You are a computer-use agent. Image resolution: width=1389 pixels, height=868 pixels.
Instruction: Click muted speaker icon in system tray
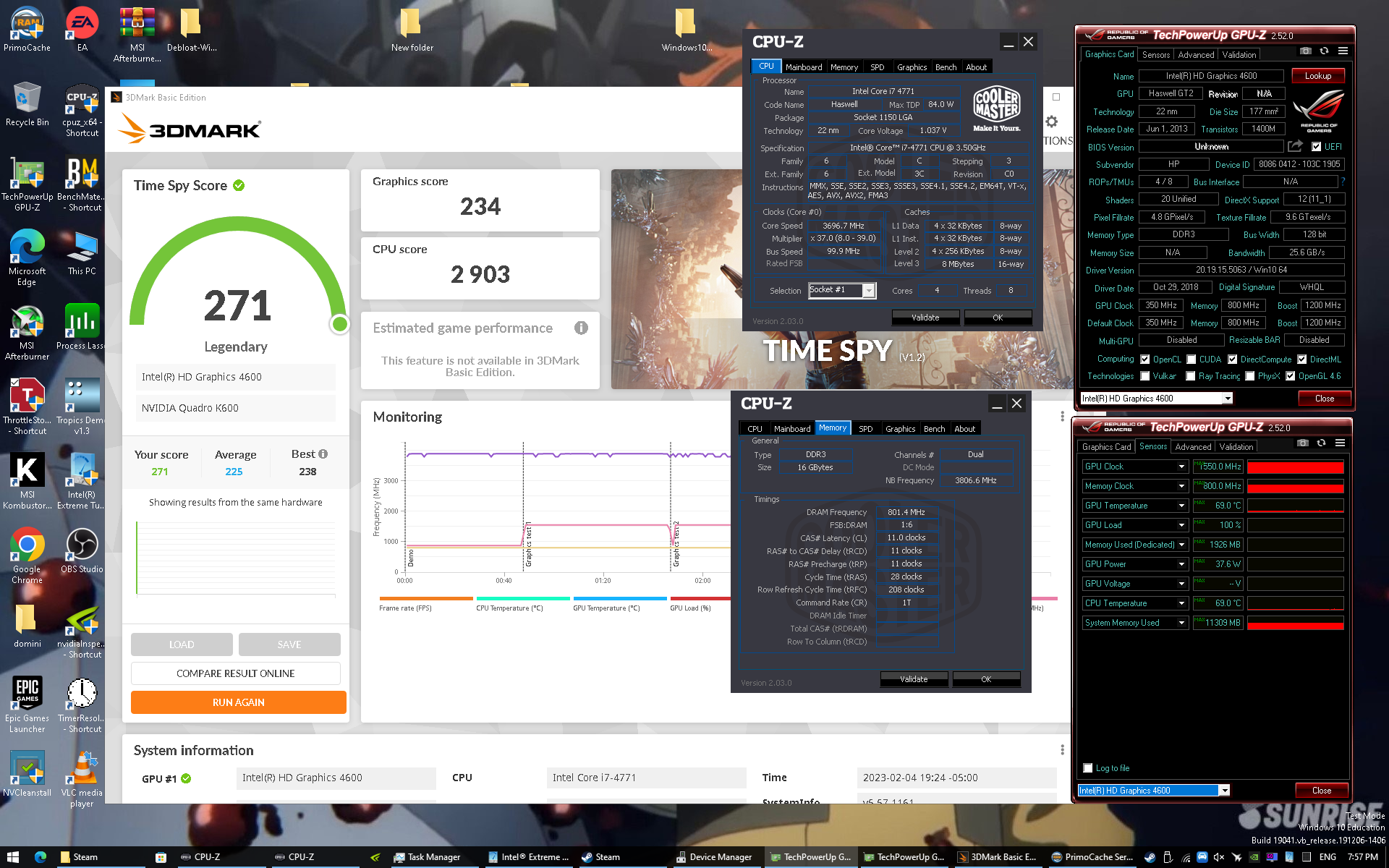1219,857
